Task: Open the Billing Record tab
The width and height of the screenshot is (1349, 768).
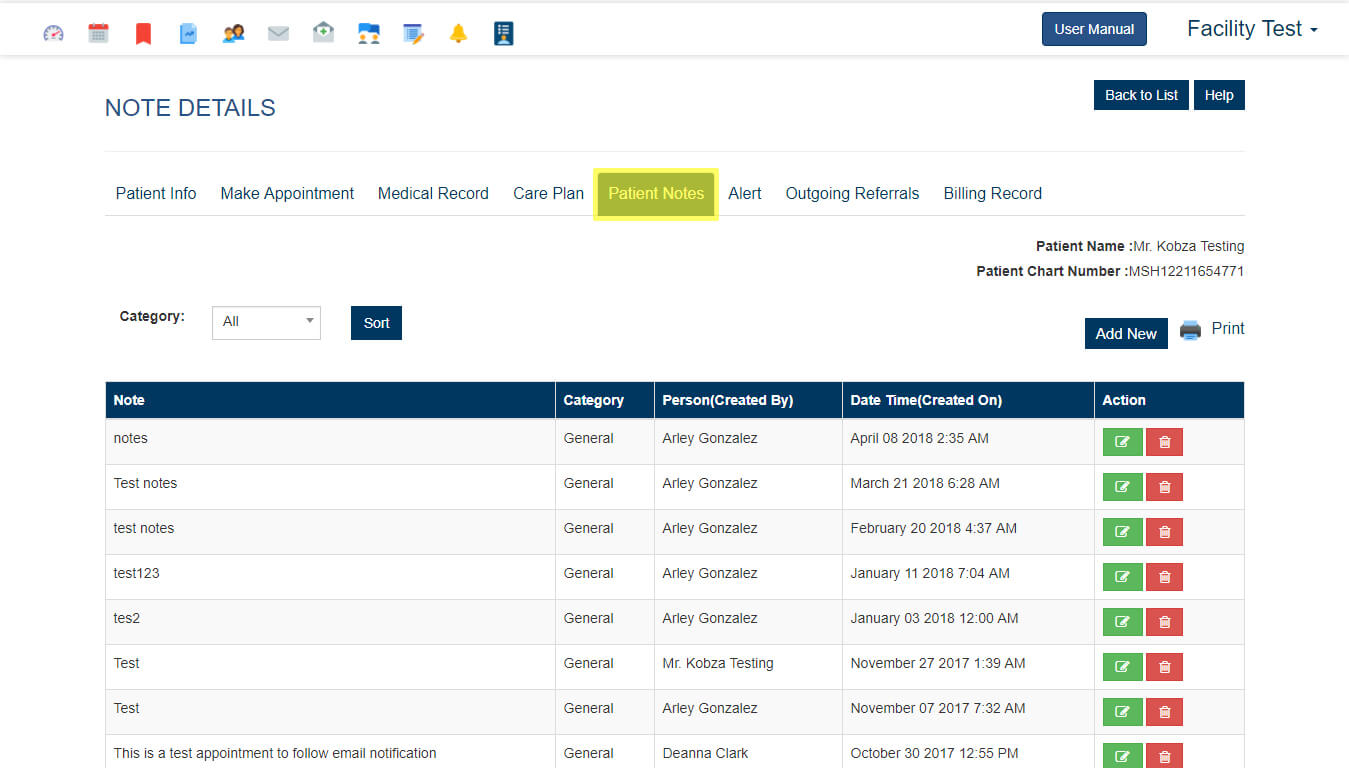Action: tap(992, 194)
